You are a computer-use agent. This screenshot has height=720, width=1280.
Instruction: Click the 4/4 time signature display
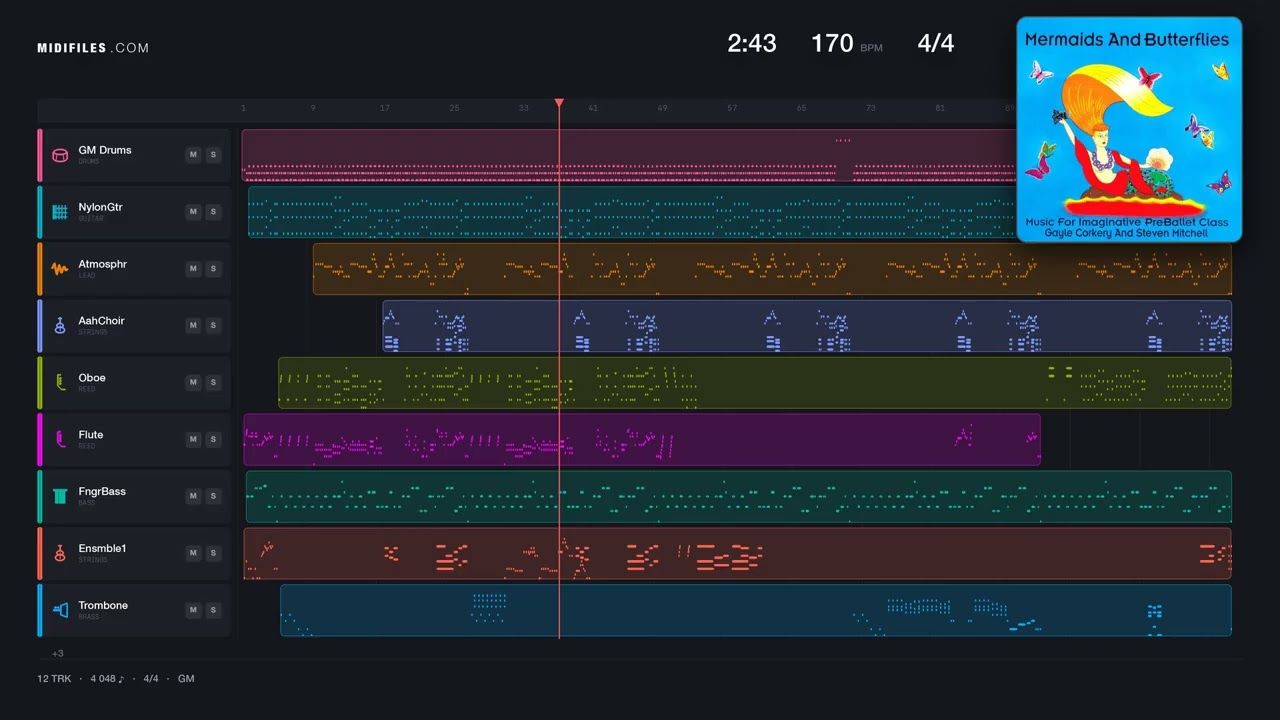pos(936,43)
